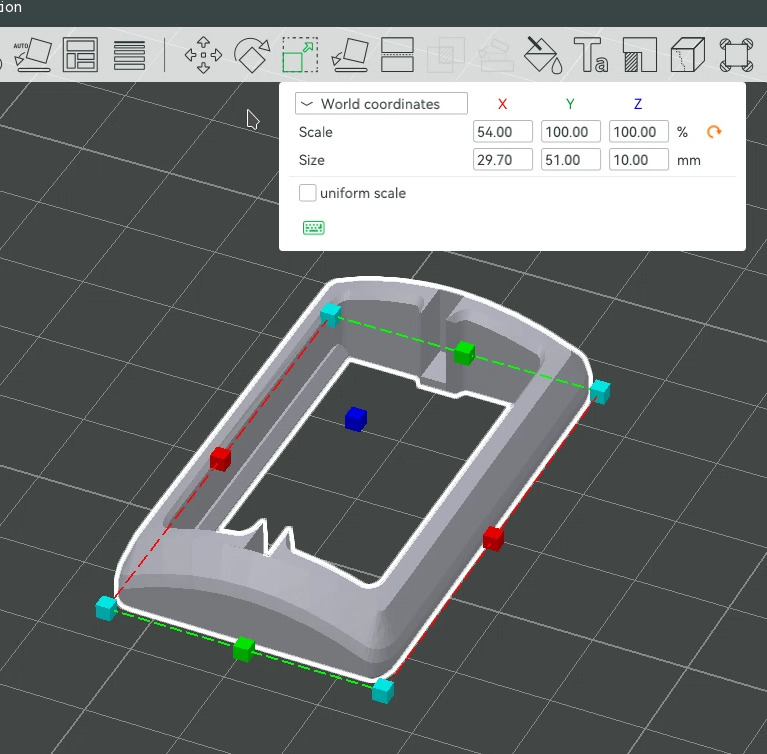Click the blue Z-axis scale handle
767x754 pixels.
click(x=355, y=419)
